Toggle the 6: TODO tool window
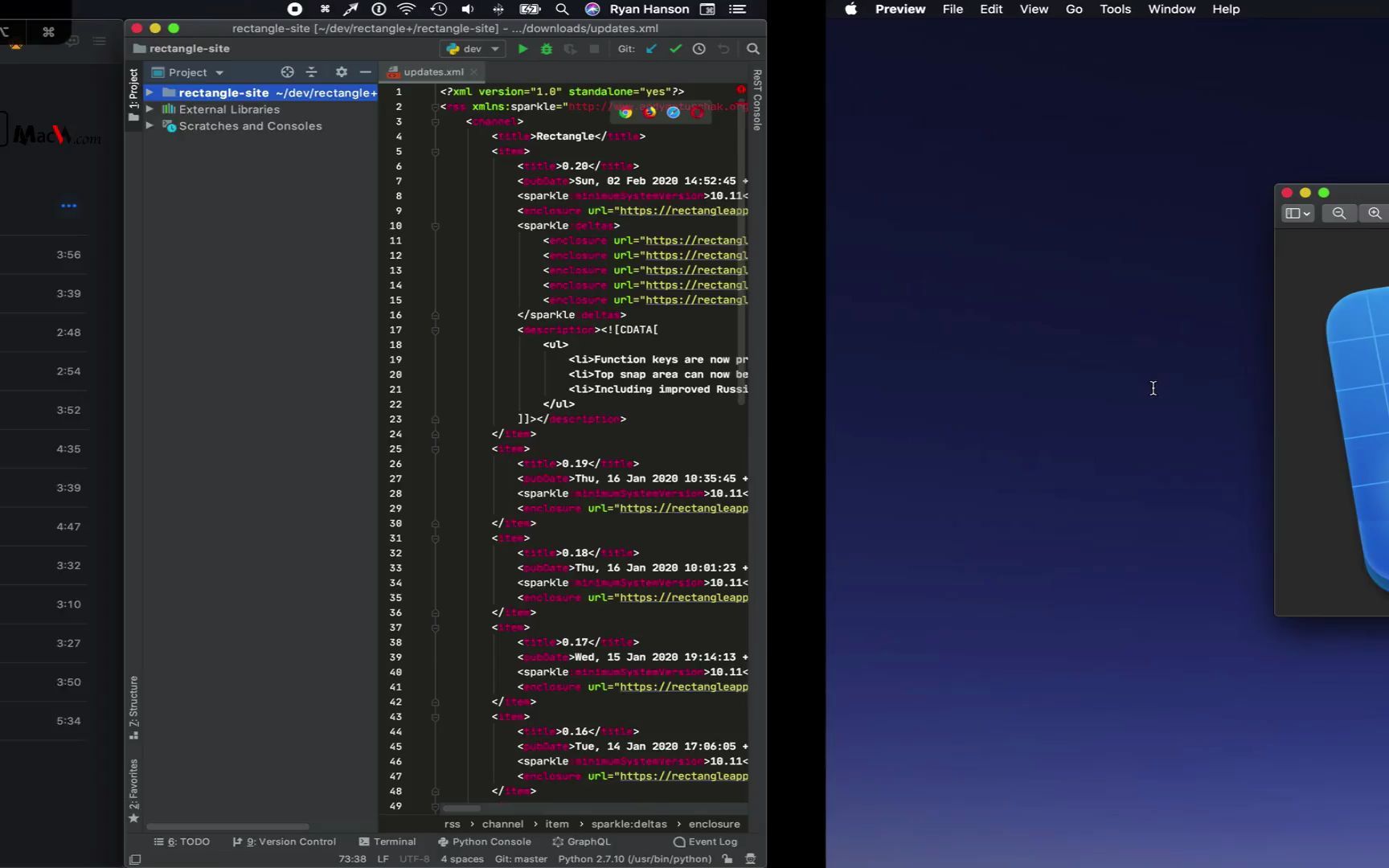Viewport: 1389px width, 868px height. coord(182,841)
